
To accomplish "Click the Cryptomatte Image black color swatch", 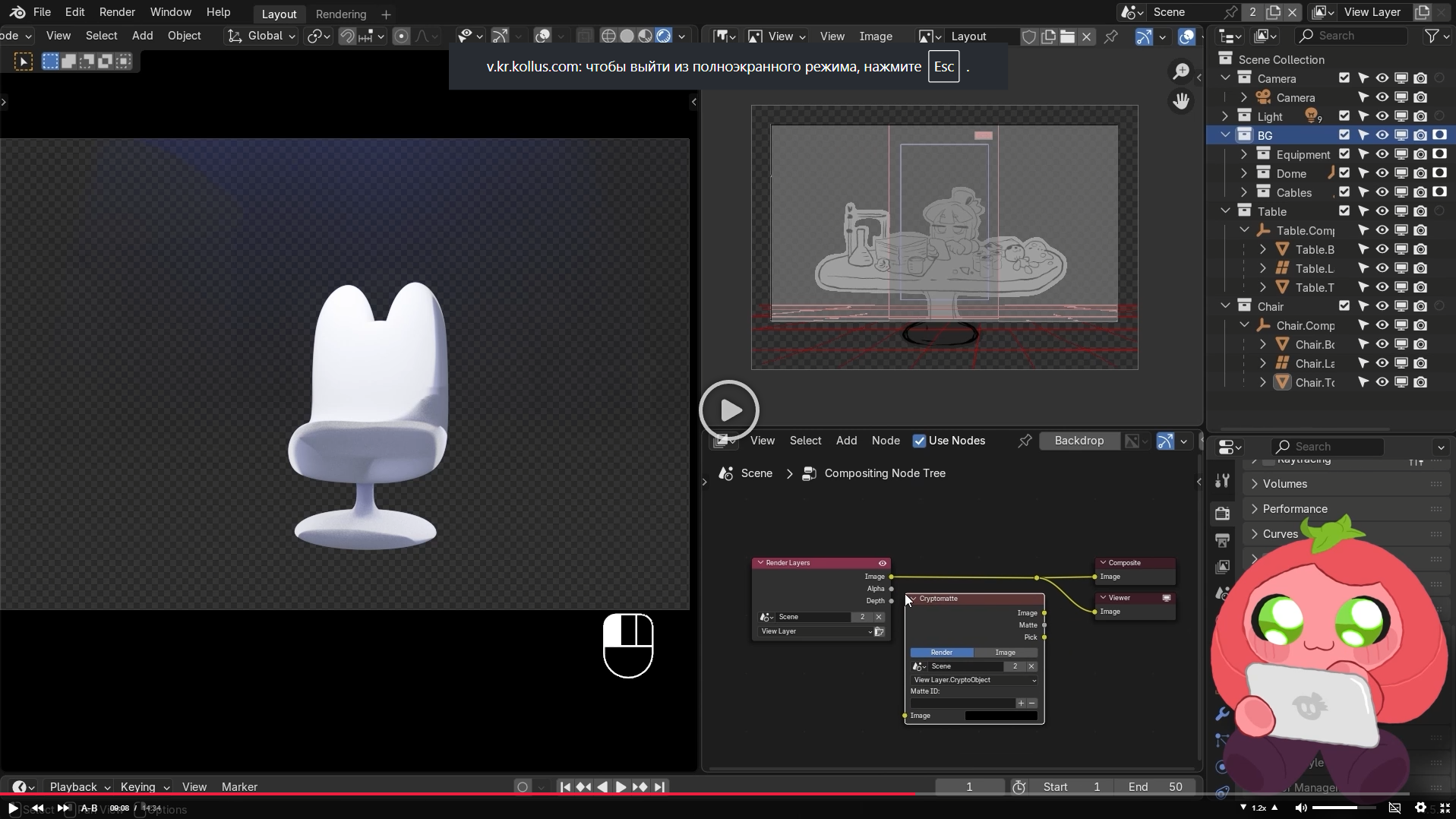I will coord(1001,716).
